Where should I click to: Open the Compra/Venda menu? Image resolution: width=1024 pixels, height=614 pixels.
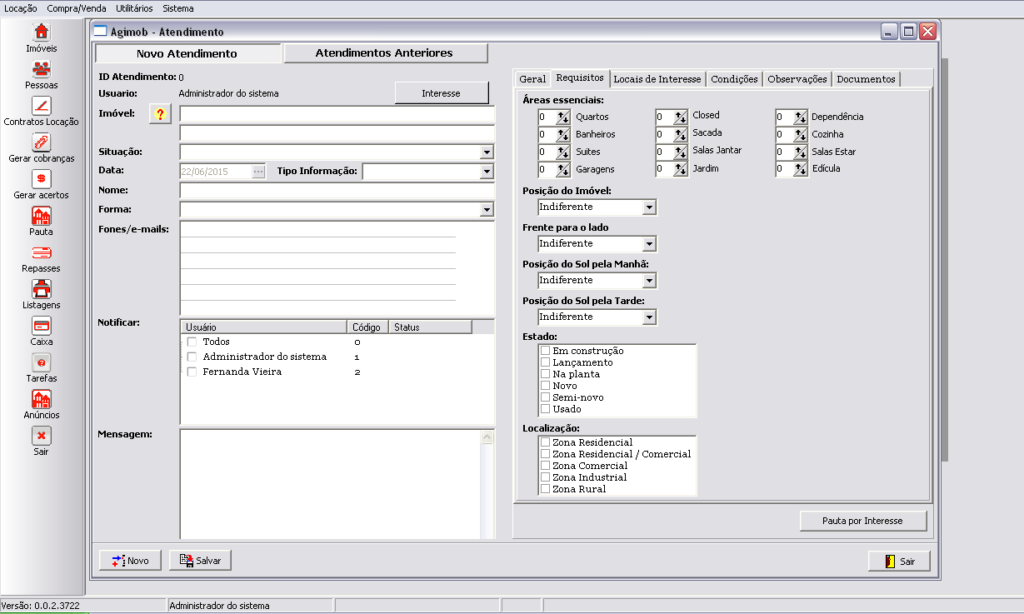(x=76, y=8)
